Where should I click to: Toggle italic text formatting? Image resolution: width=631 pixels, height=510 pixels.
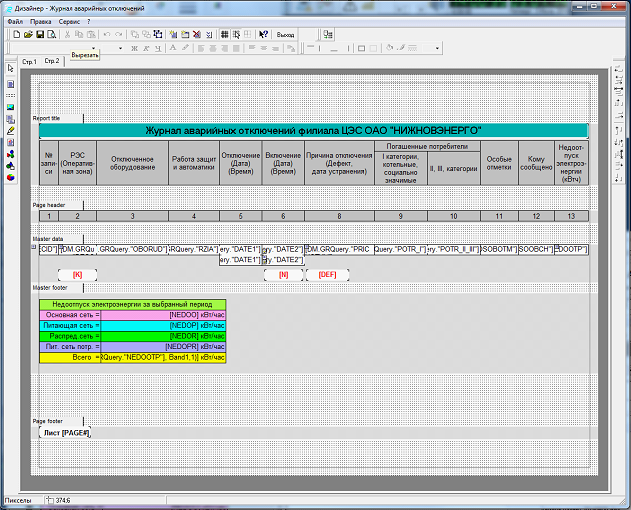[145, 47]
